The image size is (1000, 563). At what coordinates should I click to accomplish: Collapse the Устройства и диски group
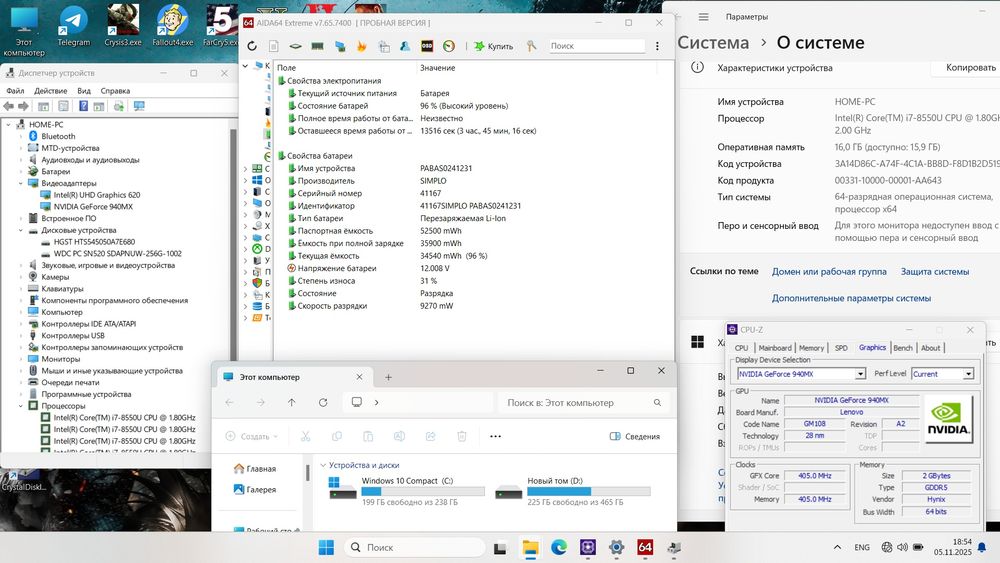pyautogui.click(x=323, y=465)
